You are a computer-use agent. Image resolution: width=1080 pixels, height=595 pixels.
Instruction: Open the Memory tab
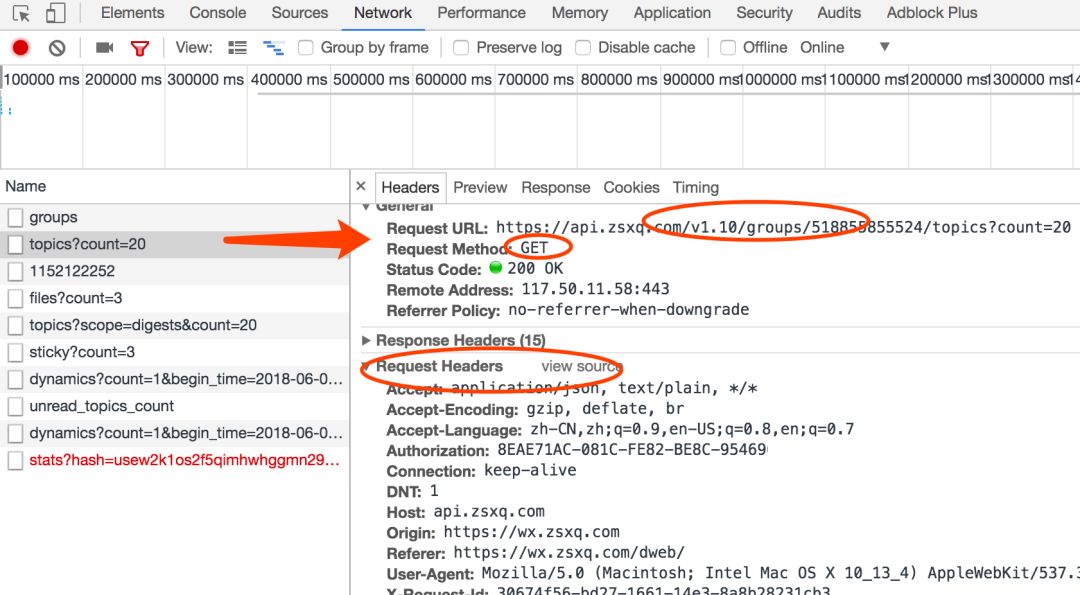(x=580, y=13)
